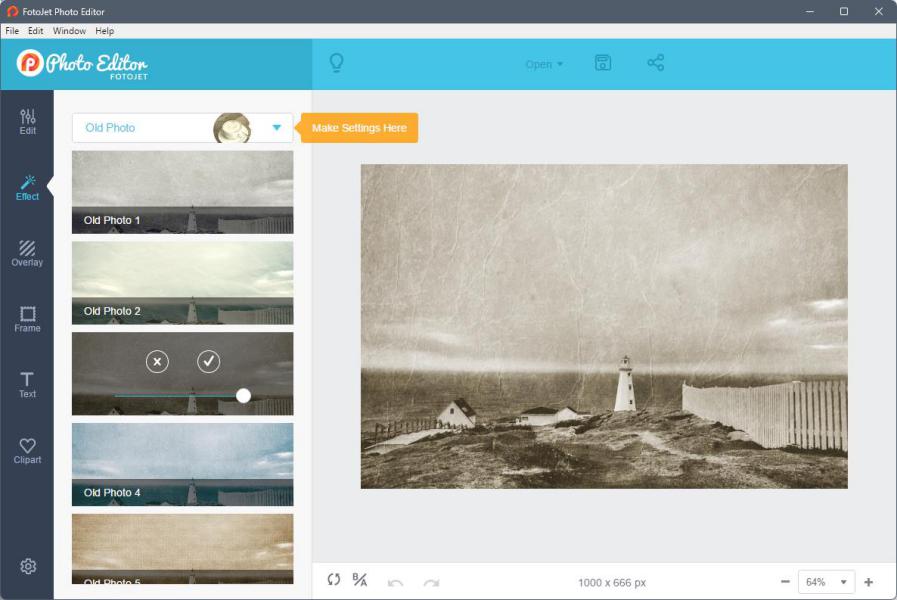Select the Old Photo 2 effect thumbnail
The height and width of the screenshot is (600, 897).
click(182, 283)
